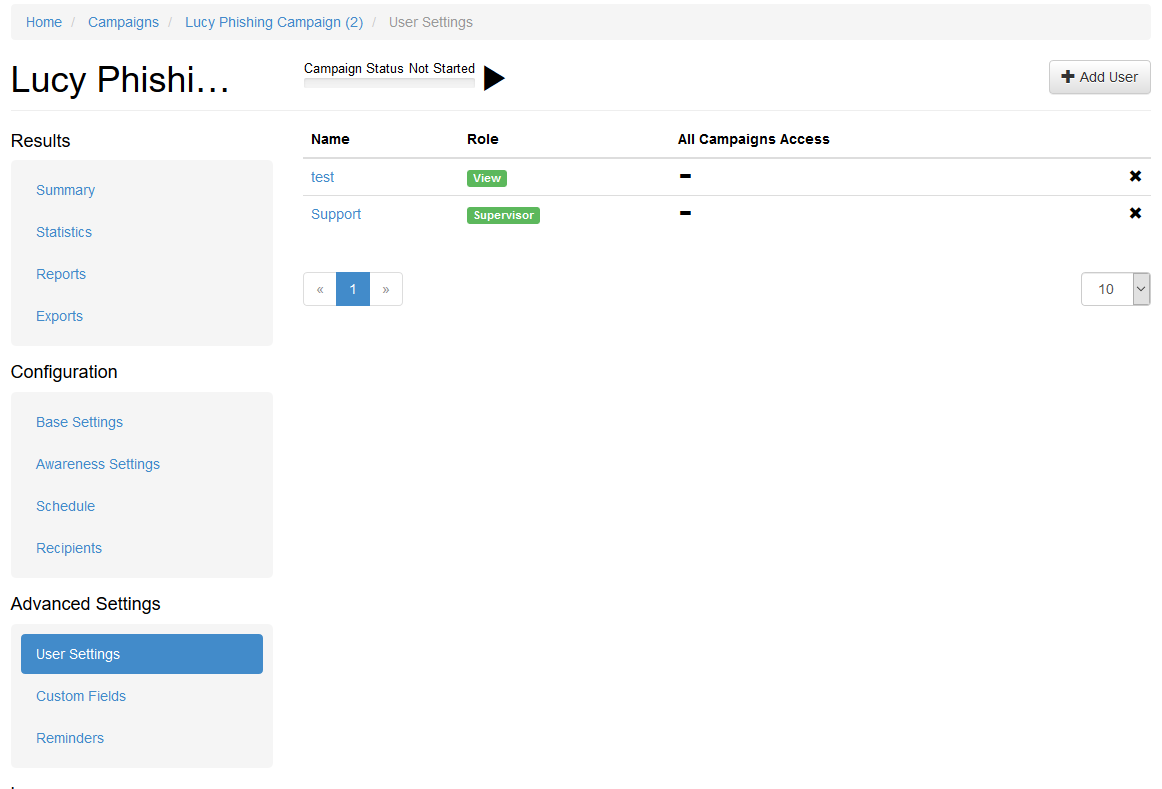Open the Reports page

(61, 274)
